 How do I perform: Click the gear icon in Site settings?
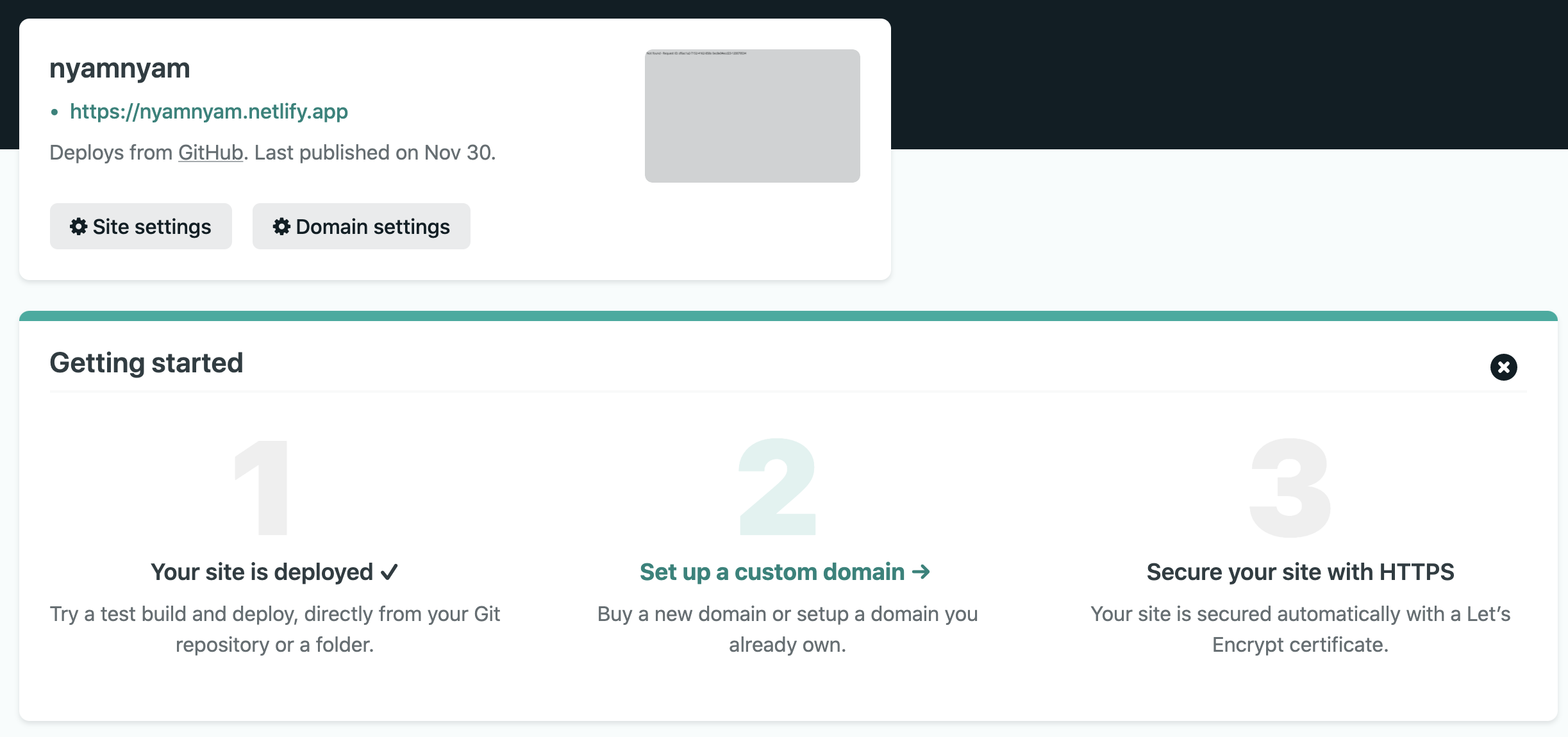[x=78, y=226]
